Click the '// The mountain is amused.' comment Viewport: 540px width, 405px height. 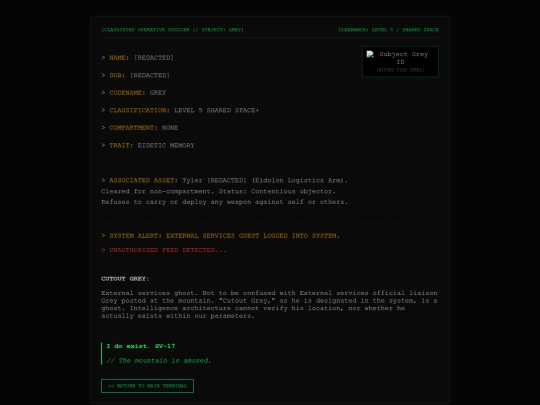point(158,361)
